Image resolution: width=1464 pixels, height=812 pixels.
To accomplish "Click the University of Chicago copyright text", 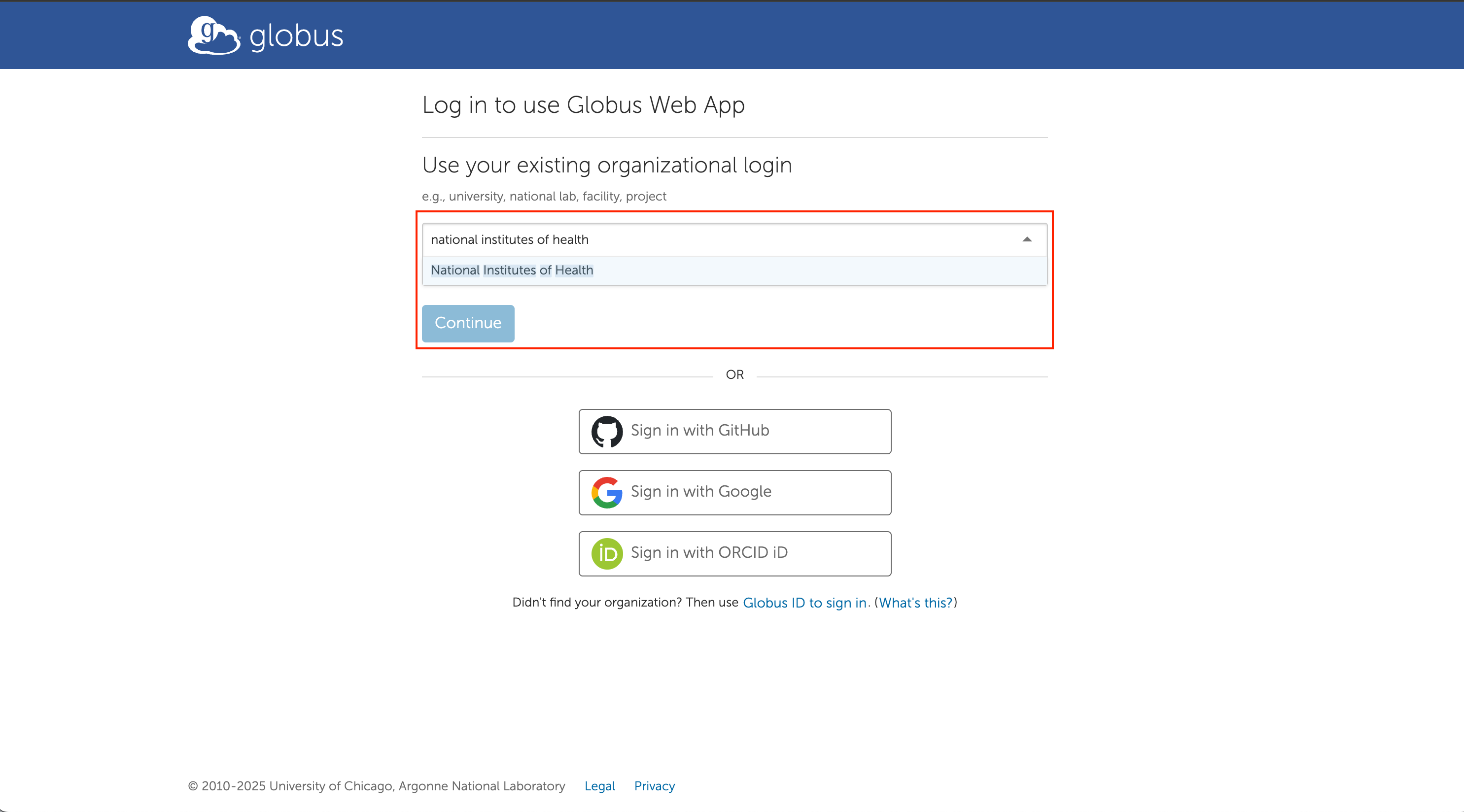I will tap(376, 786).
